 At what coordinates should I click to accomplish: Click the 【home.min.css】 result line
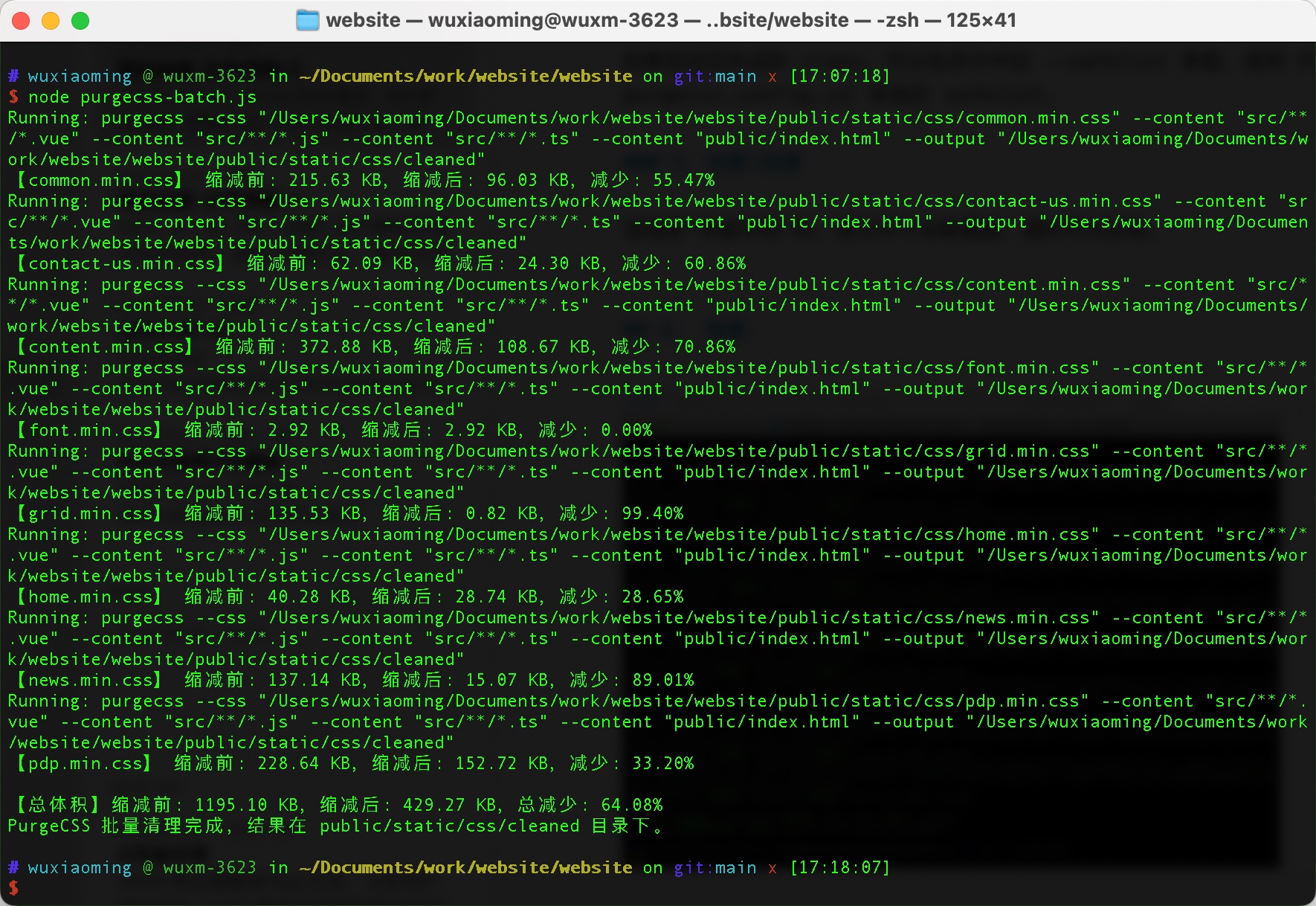pos(349,597)
